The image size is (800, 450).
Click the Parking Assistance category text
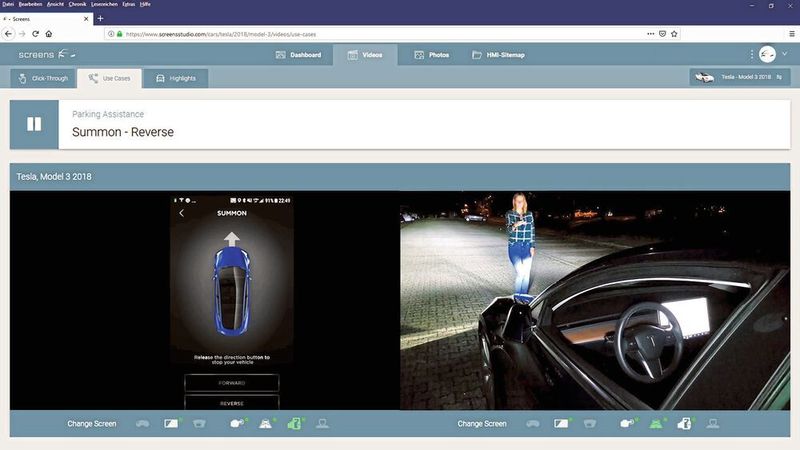click(108, 114)
